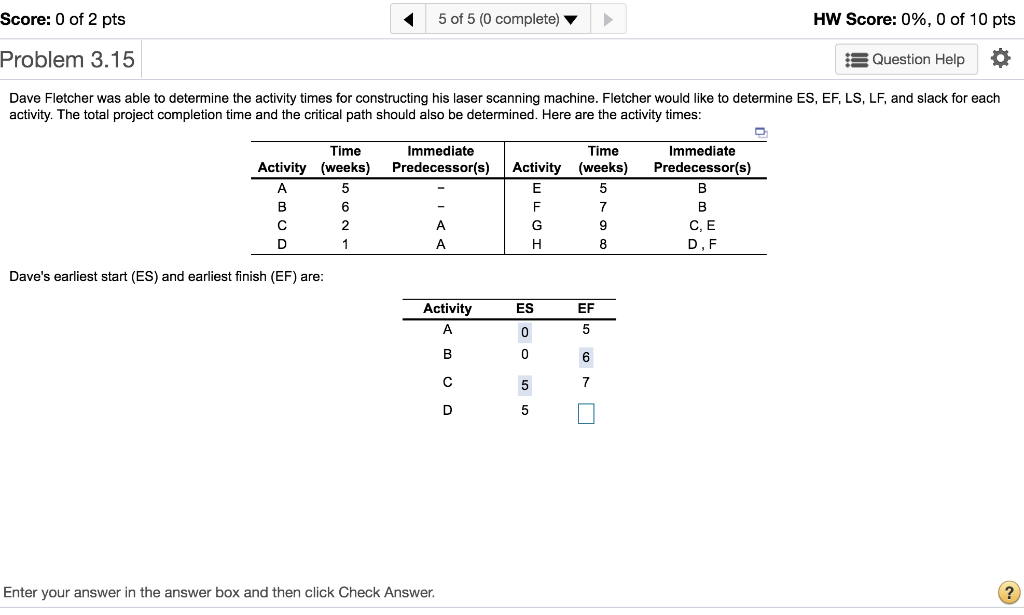Click the empty EF box for activity D
The image size is (1024, 615).
pyautogui.click(x=586, y=413)
